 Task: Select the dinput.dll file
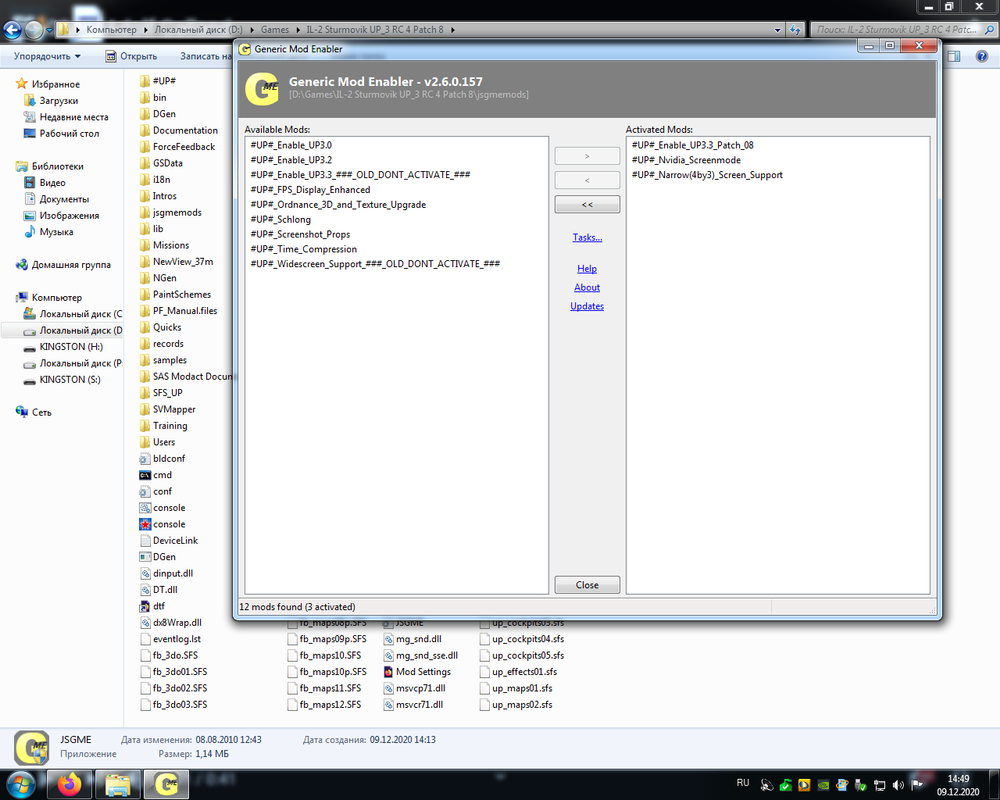(x=166, y=573)
